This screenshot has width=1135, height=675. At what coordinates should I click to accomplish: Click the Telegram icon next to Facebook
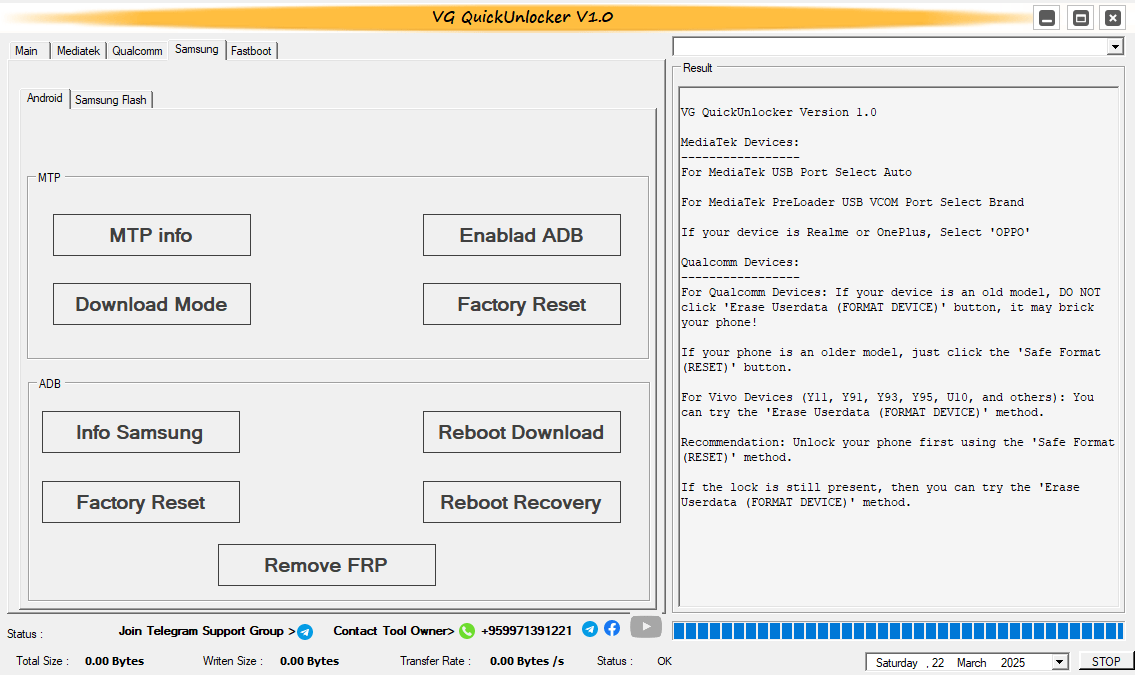pyautogui.click(x=590, y=629)
